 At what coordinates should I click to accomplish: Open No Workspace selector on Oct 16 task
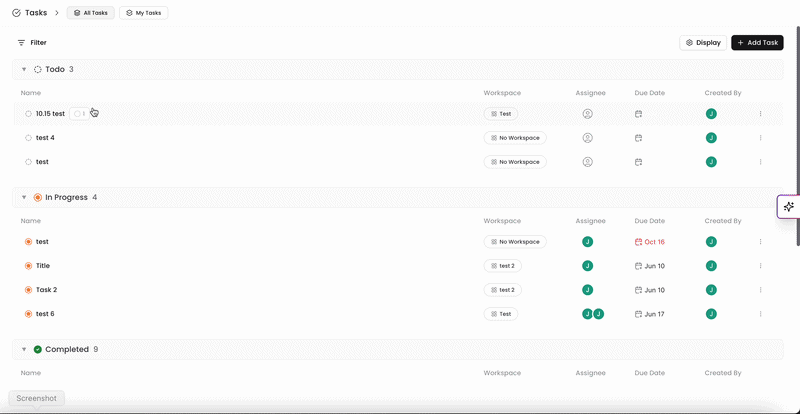click(x=515, y=242)
